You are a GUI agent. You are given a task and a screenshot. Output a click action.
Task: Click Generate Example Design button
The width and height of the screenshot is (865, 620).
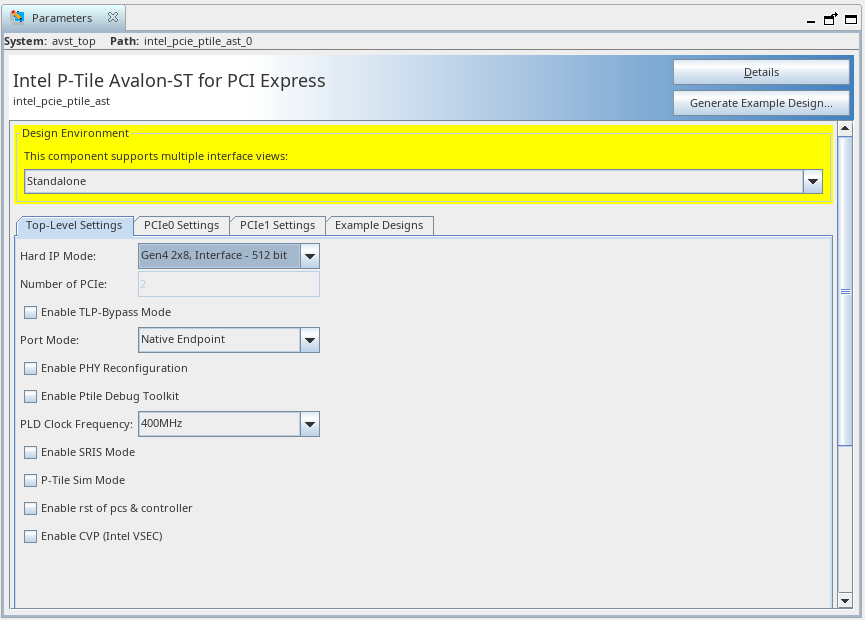tap(761, 103)
